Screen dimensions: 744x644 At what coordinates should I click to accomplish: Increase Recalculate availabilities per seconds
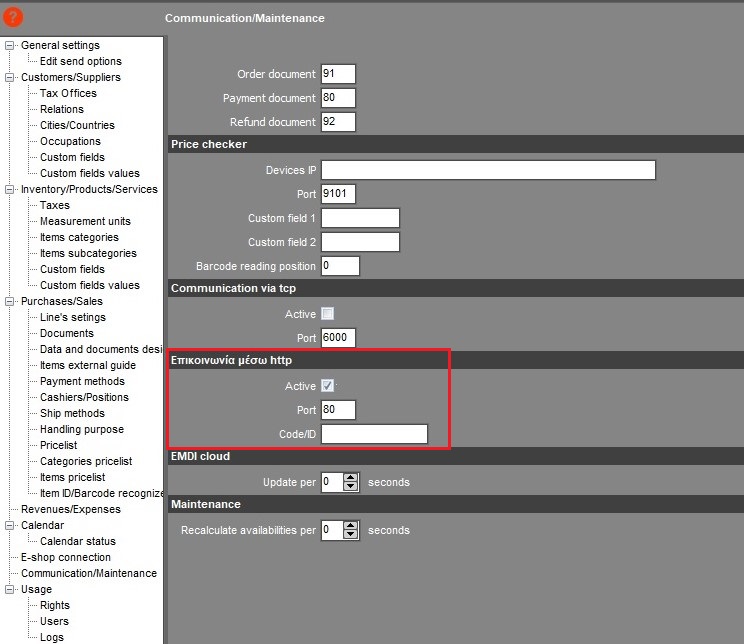[x=351, y=525]
